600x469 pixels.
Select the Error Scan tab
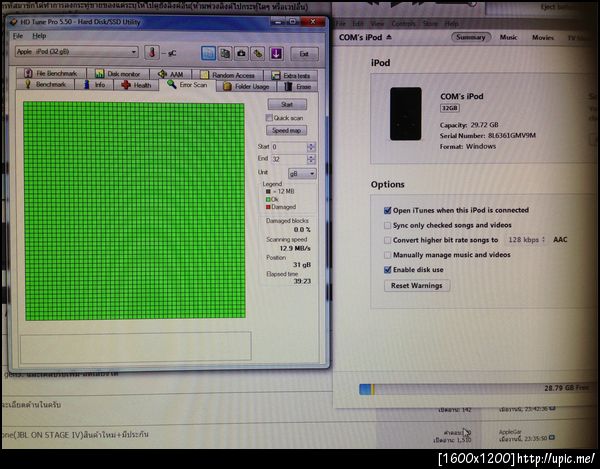tap(188, 85)
